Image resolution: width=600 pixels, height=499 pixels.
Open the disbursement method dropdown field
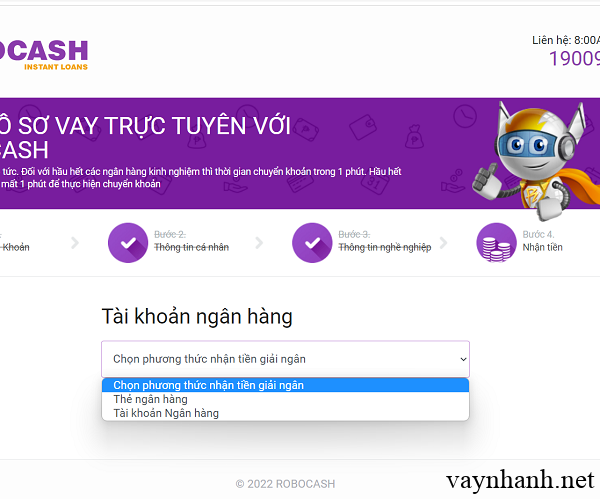(285, 359)
